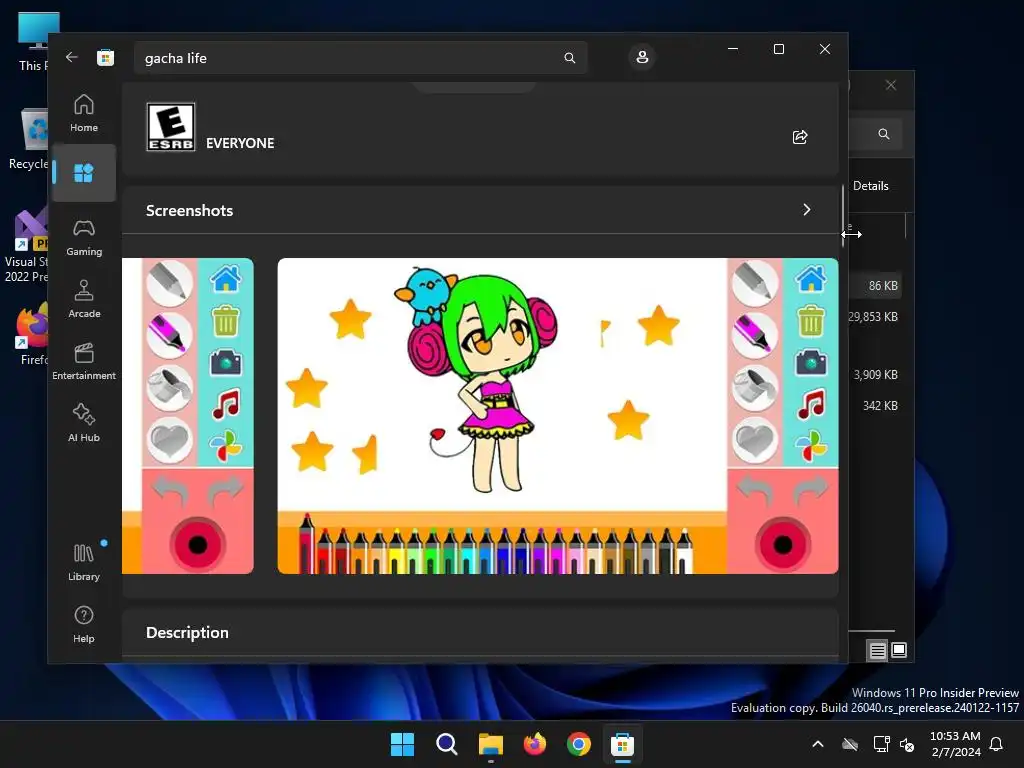
Task: Open the user account profile icon
Action: tap(642, 57)
